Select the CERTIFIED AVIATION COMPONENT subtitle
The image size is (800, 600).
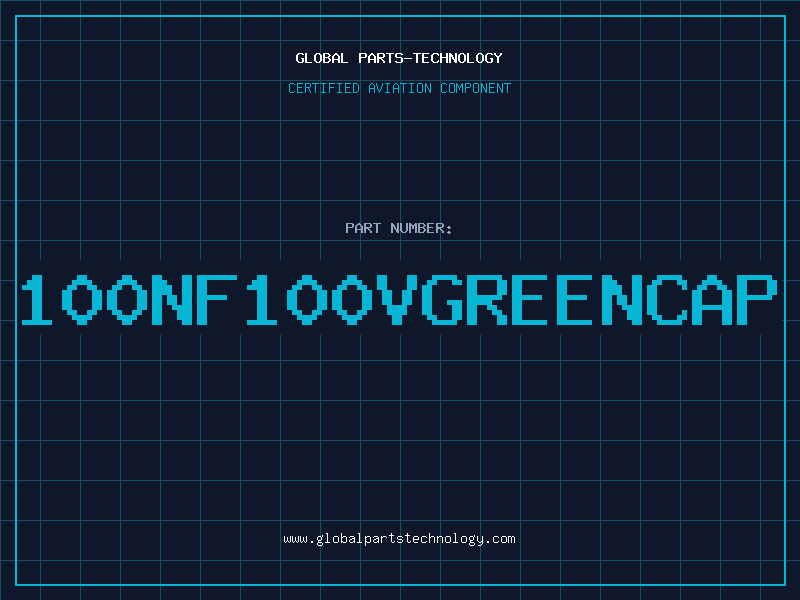(x=399, y=88)
